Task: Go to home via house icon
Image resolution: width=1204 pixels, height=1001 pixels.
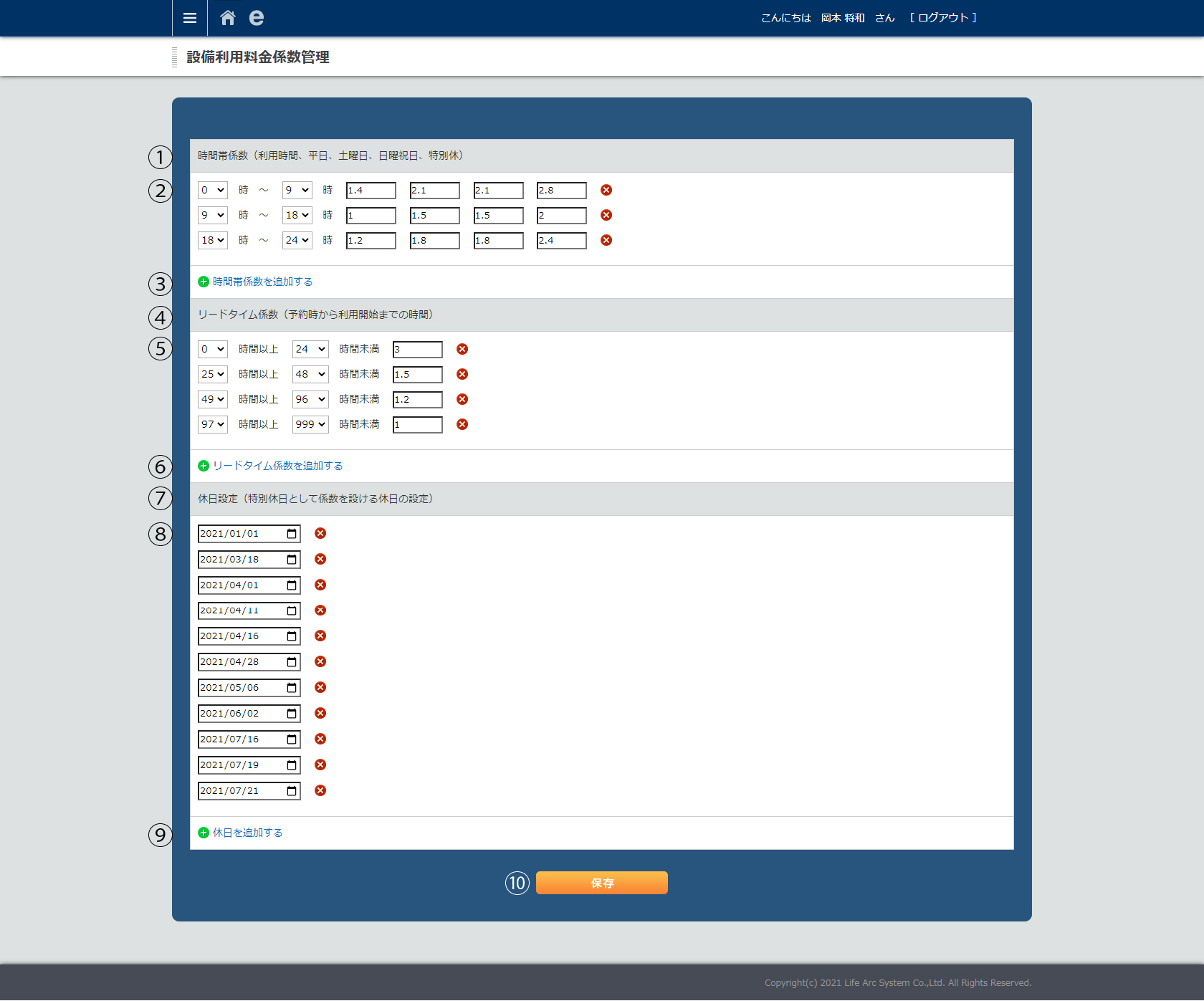Action: [x=227, y=18]
